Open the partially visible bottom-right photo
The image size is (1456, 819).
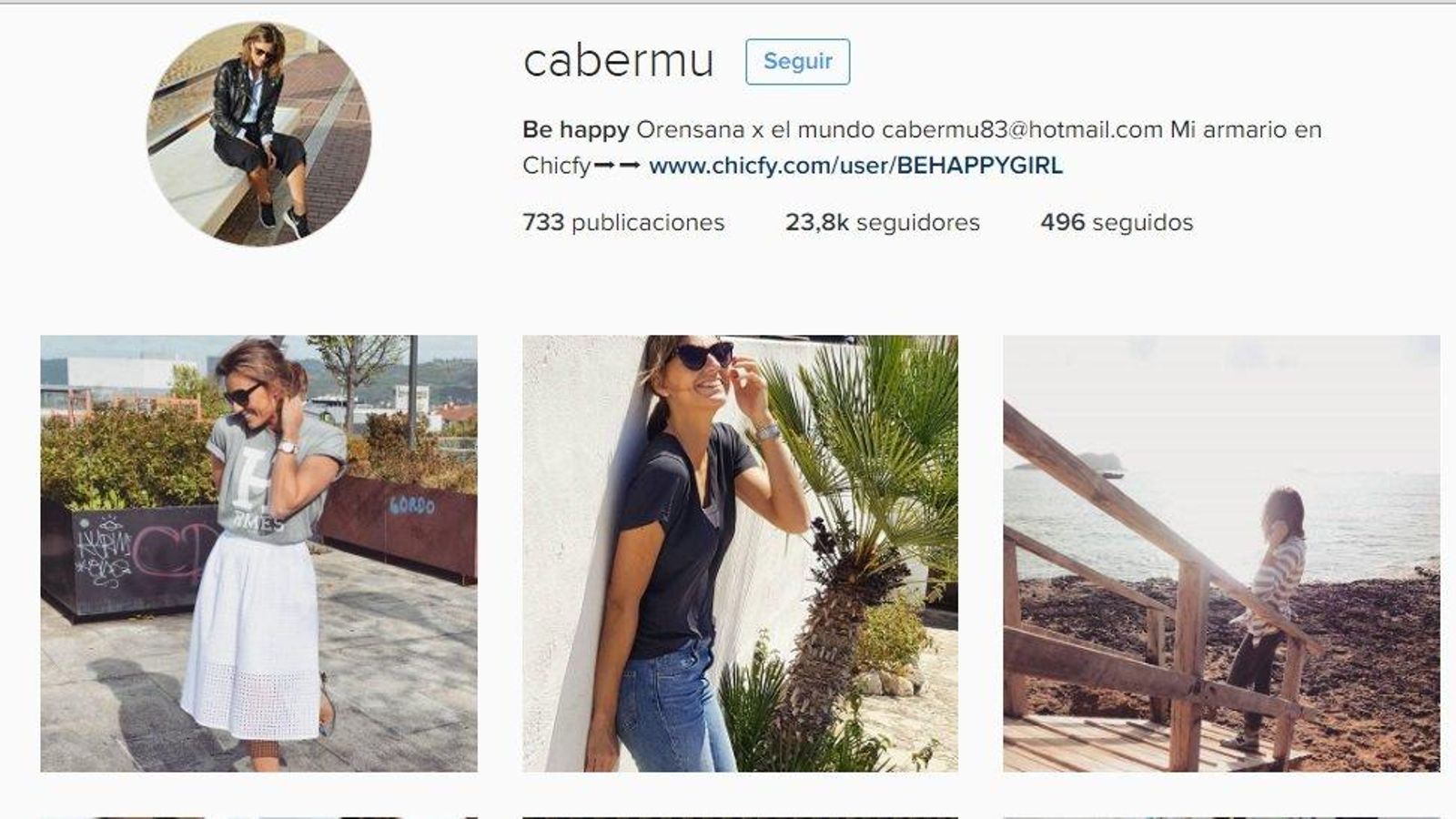1221,817
